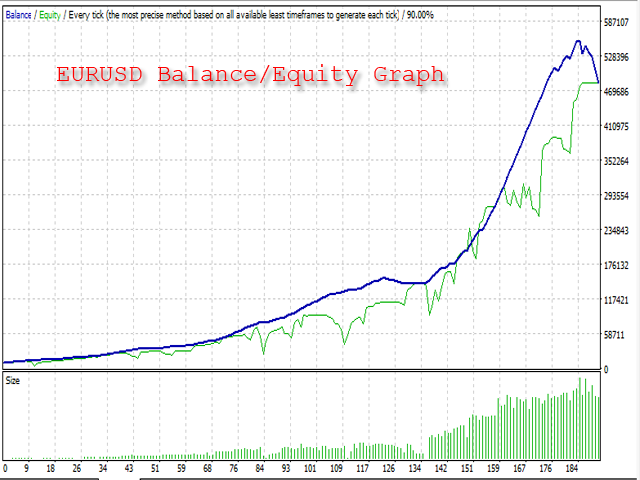The height and width of the screenshot is (480, 640).
Task: Select the "Every tick" modelling method description
Action: pyautogui.click(x=233, y=16)
